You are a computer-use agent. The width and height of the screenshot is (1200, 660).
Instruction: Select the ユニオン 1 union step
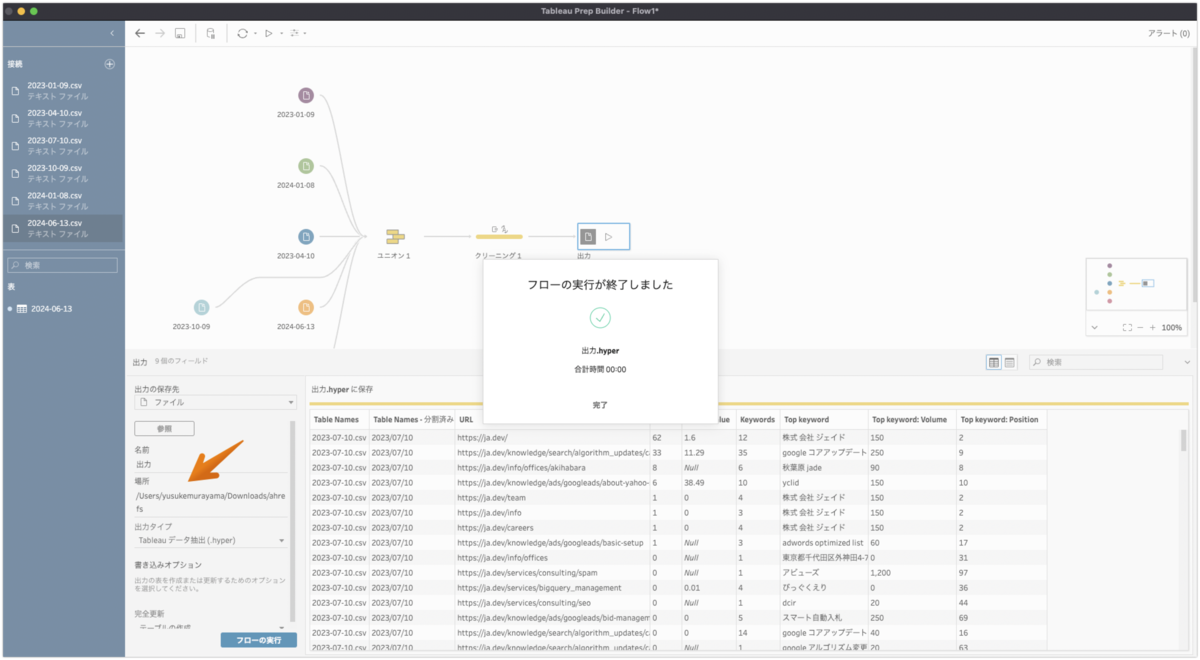(395, 237)
